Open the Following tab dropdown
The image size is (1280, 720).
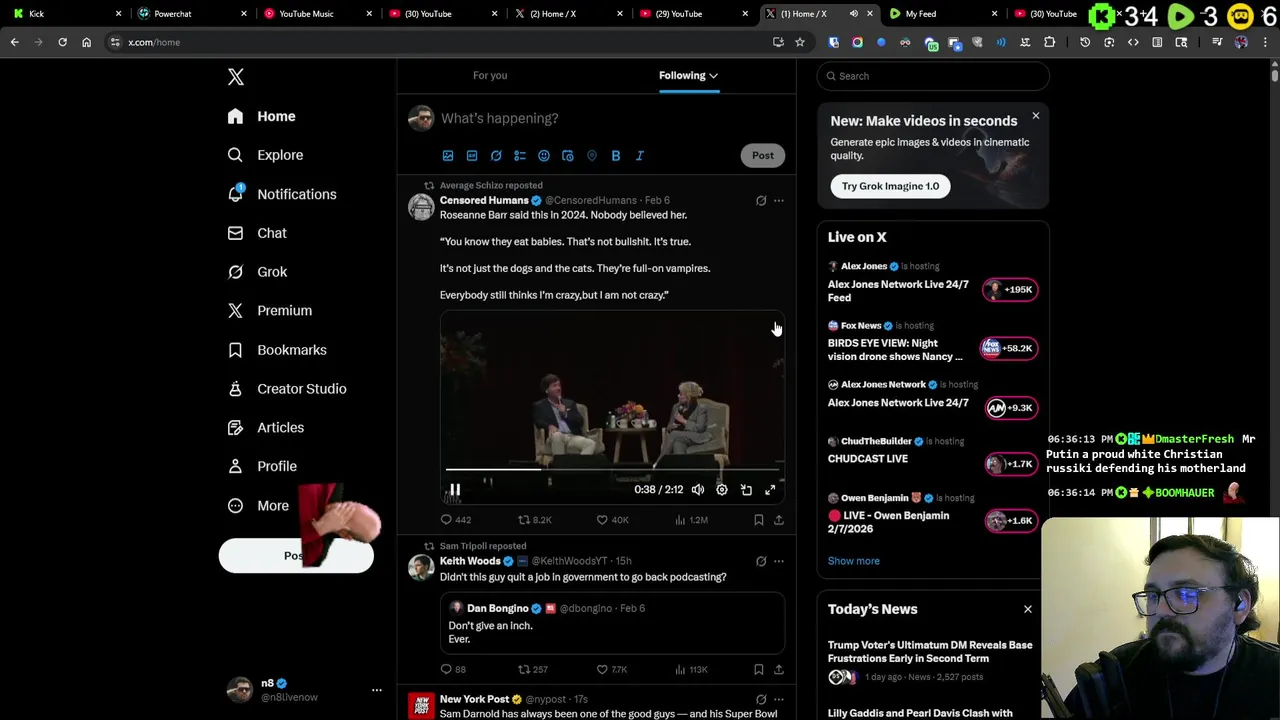(688, 75)
